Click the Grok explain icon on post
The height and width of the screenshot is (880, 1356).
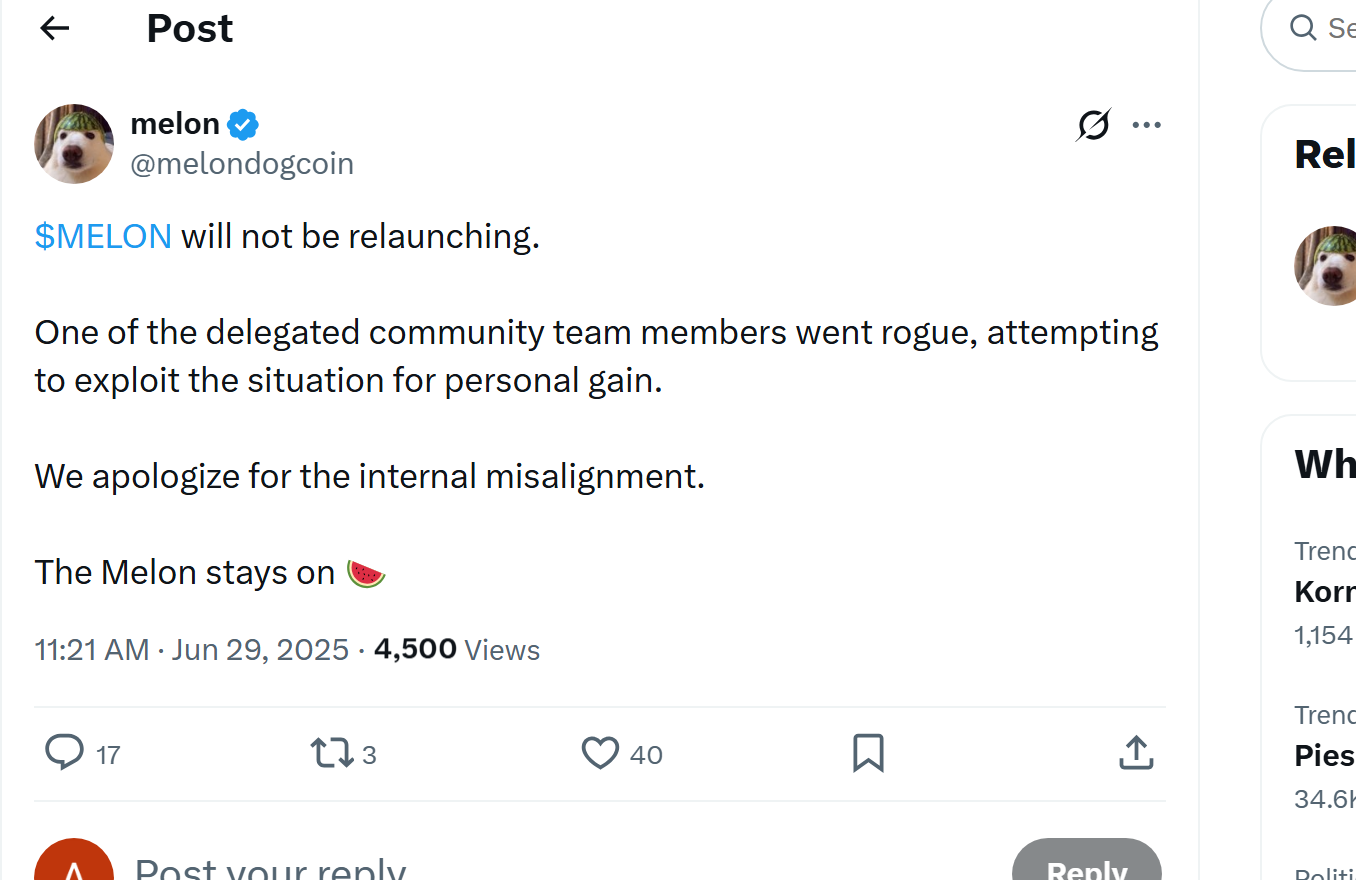click(x=1093, y=125)
